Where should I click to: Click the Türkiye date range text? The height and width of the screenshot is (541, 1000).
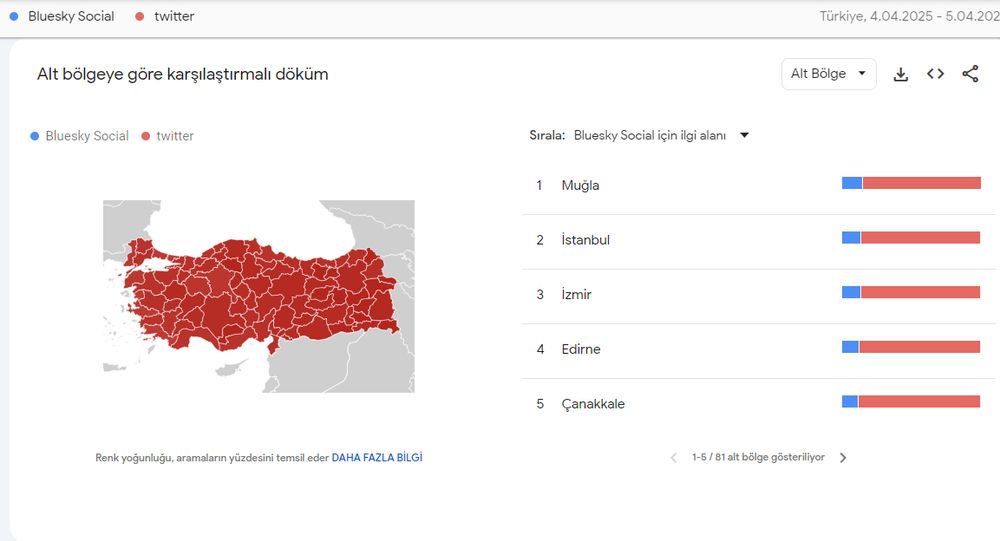pyautogui.click(x=909, y=16)
